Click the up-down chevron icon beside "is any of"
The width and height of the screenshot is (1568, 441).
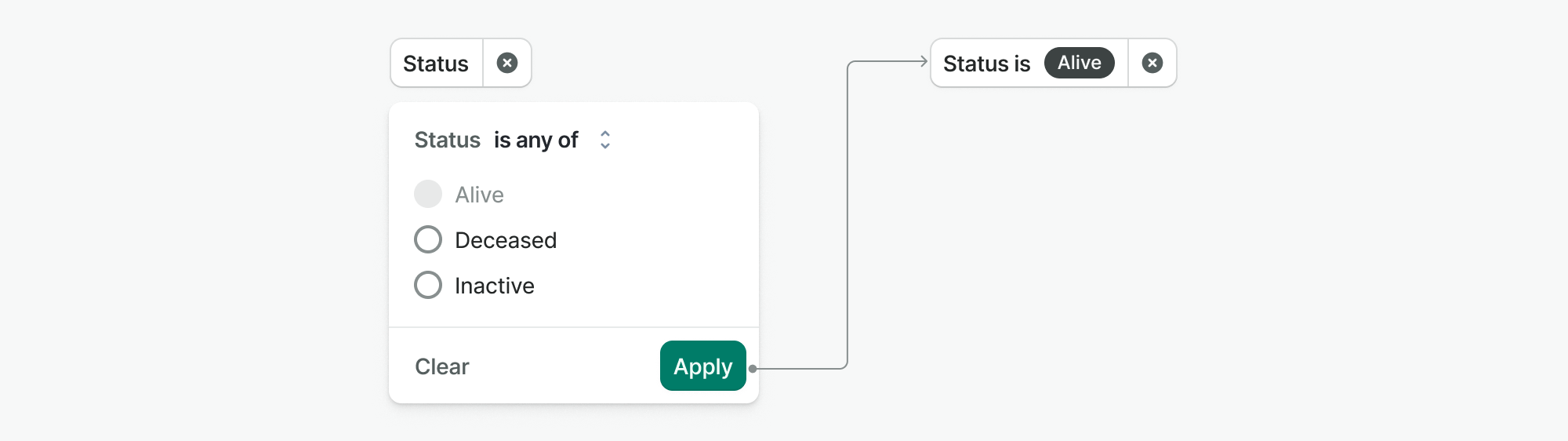coord(605,140)
